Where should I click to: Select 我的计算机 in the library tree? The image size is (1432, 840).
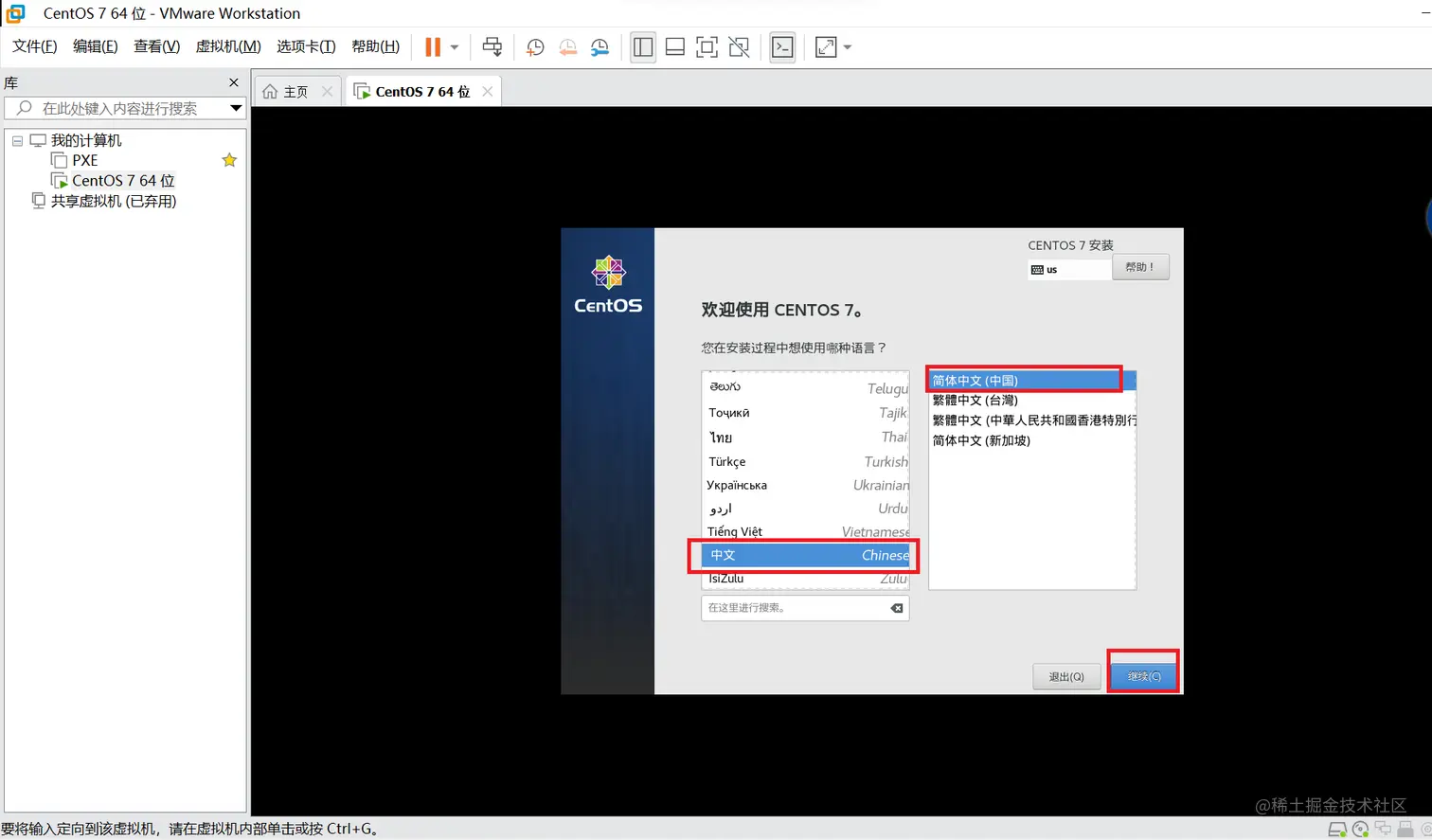coord(86,140)
